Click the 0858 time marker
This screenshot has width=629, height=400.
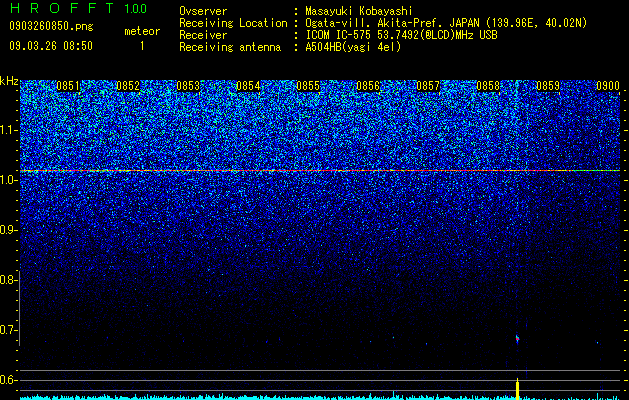pyautogui.click(x=488, y=86)
